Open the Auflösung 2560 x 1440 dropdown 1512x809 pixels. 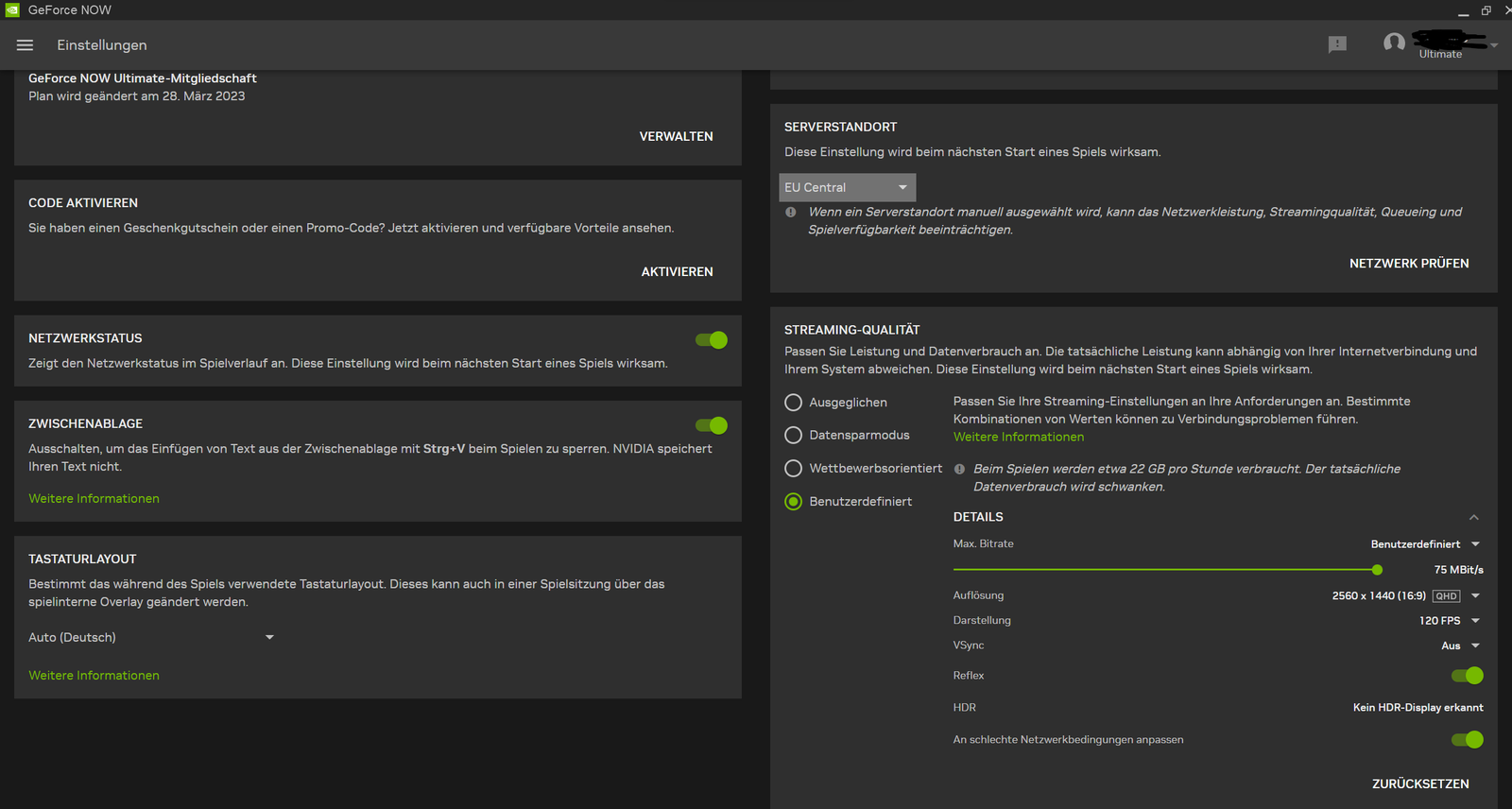tap(1406, 596)
